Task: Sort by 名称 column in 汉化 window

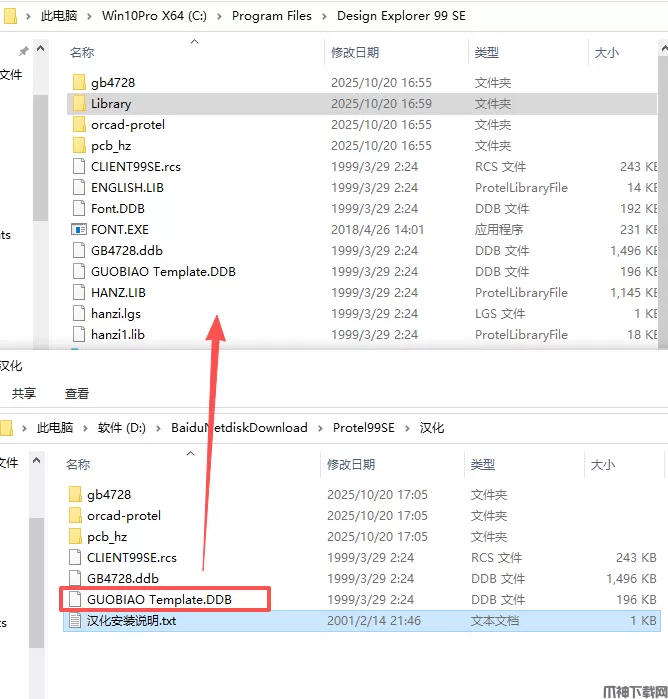Action: pos(78,465)
